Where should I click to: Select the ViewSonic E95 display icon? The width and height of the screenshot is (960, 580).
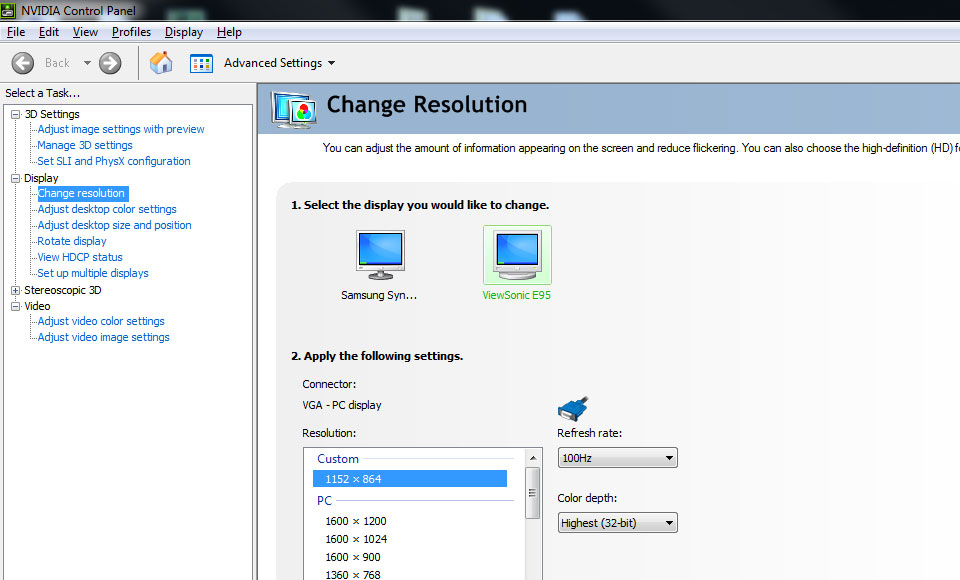(x=517, y=255)
